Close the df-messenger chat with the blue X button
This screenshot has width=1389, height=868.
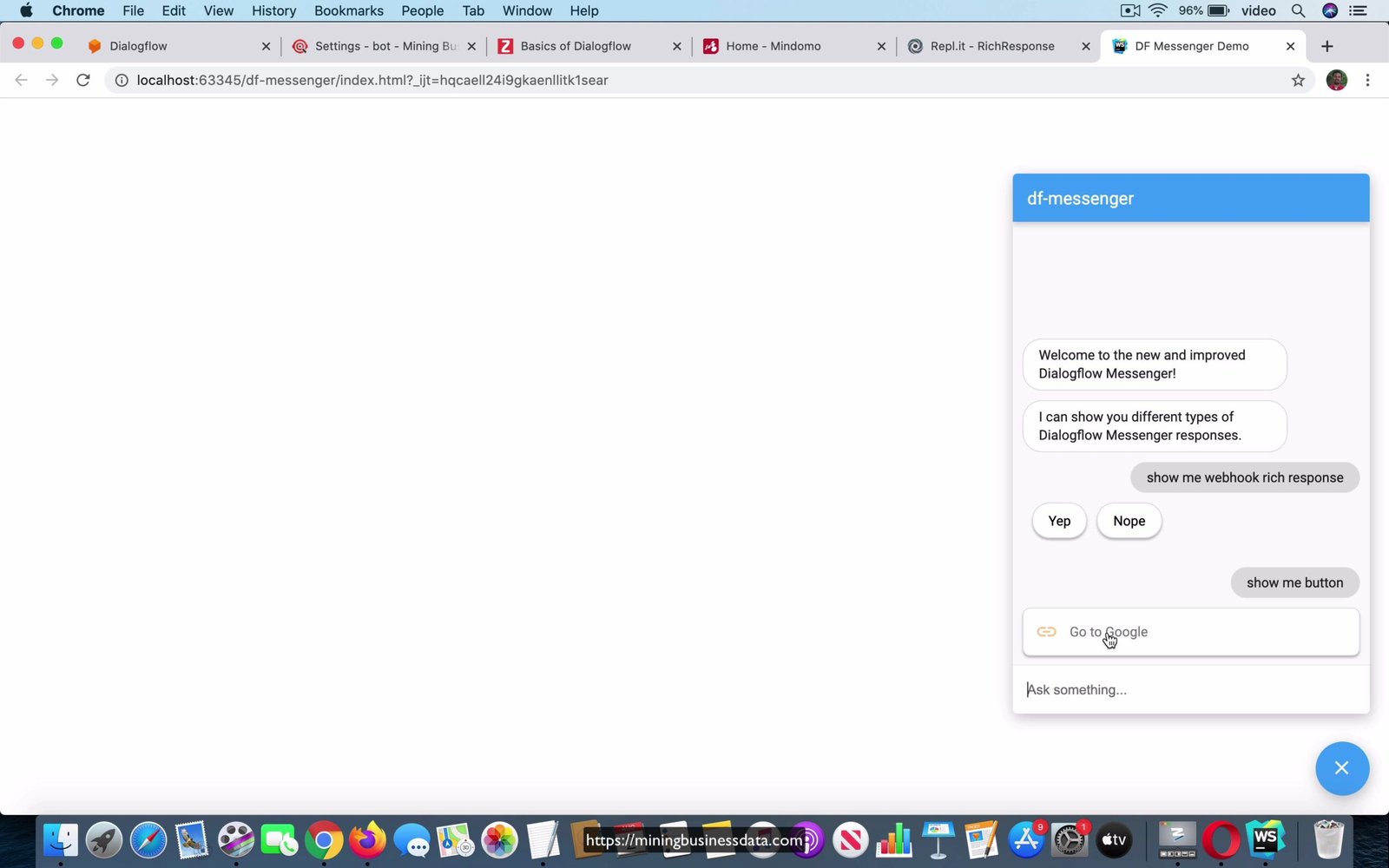[1341, 768]
